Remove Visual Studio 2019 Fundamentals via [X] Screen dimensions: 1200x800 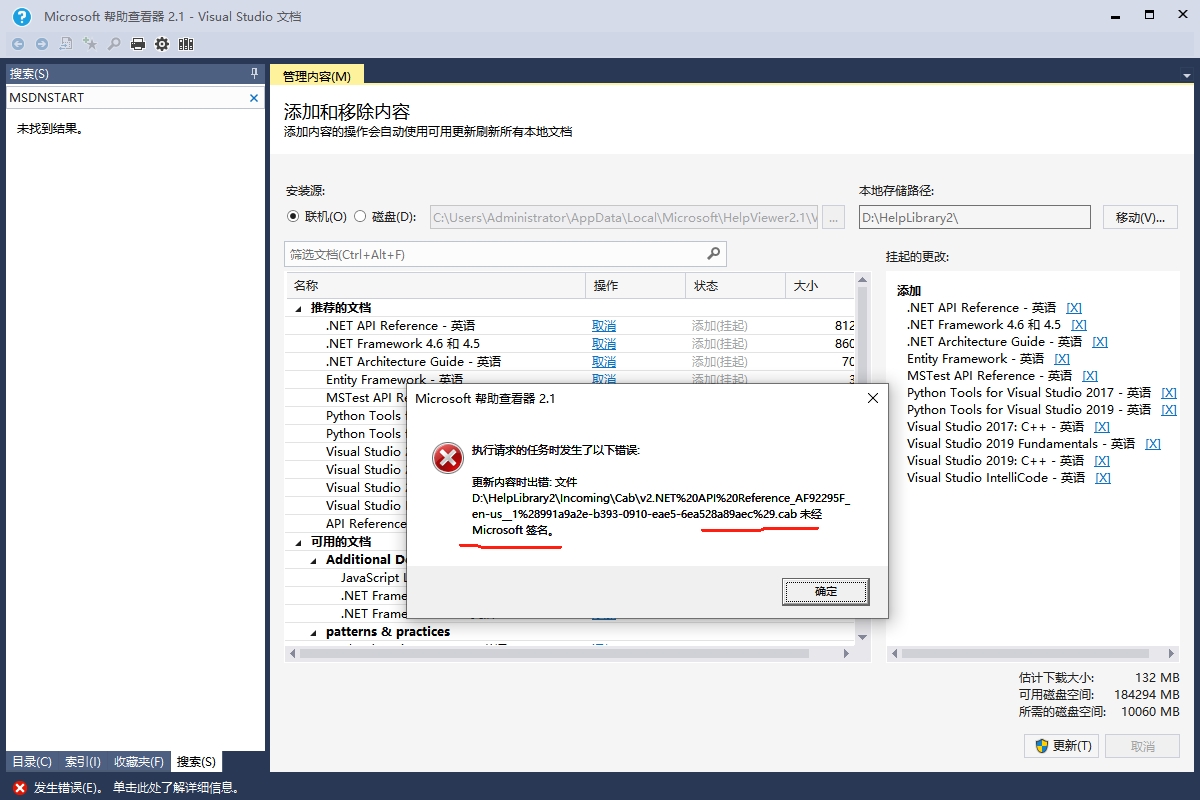pos(1153,444)
